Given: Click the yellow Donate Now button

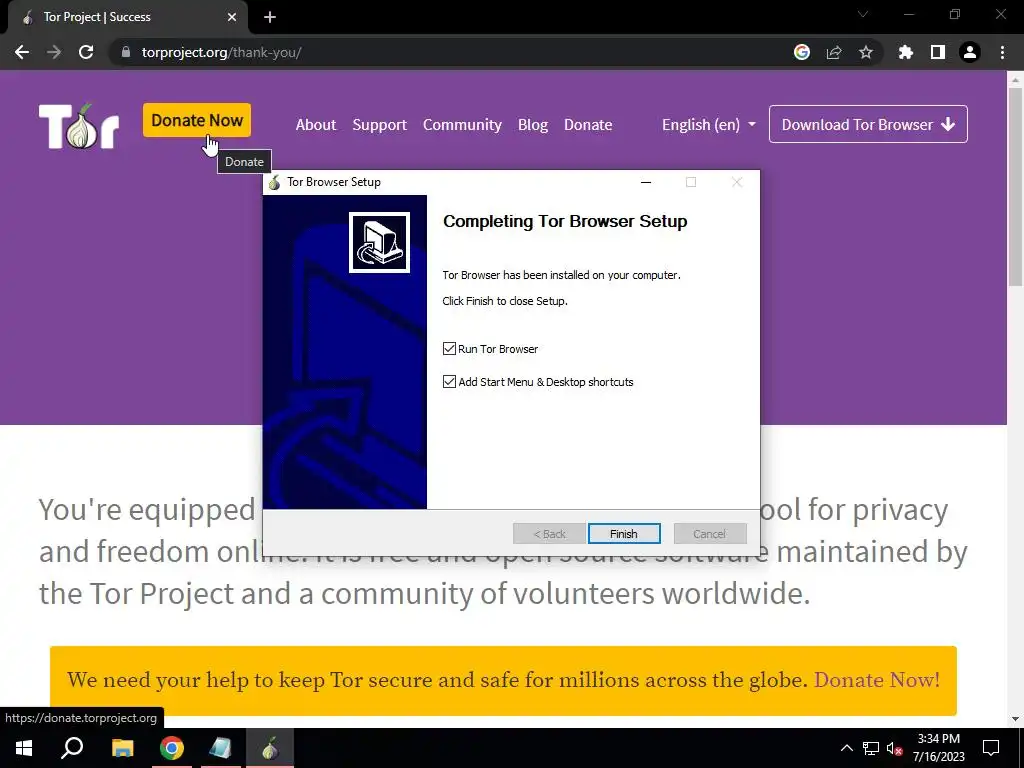Looking at the screenshot, I should click(197, 120).
